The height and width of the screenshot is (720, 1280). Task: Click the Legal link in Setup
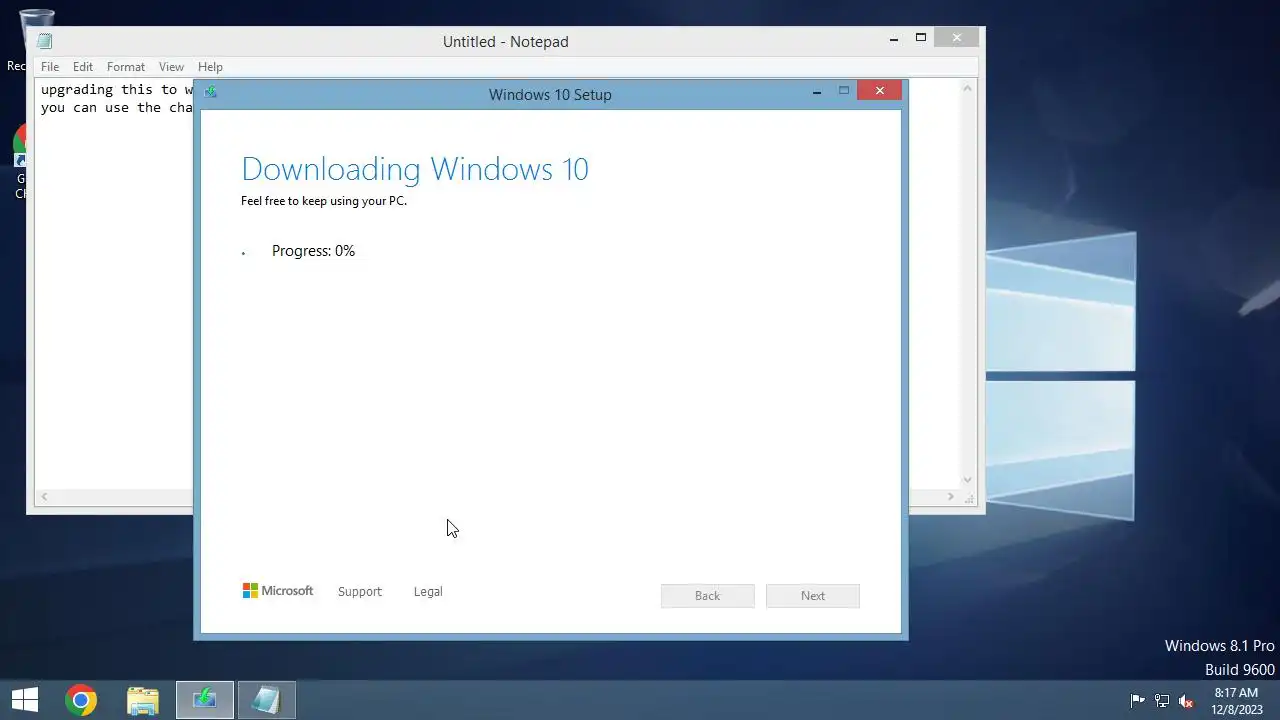click(428, 592)
